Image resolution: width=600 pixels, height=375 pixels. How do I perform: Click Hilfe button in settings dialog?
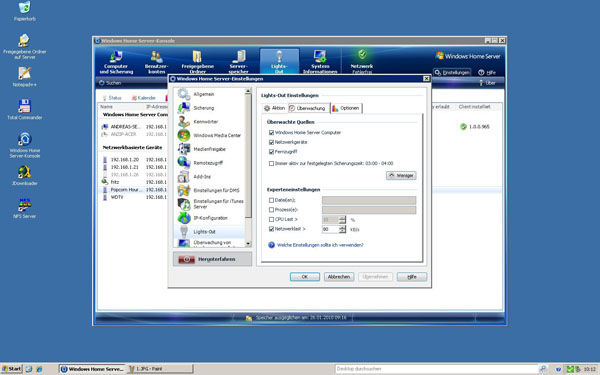point(412,277)
